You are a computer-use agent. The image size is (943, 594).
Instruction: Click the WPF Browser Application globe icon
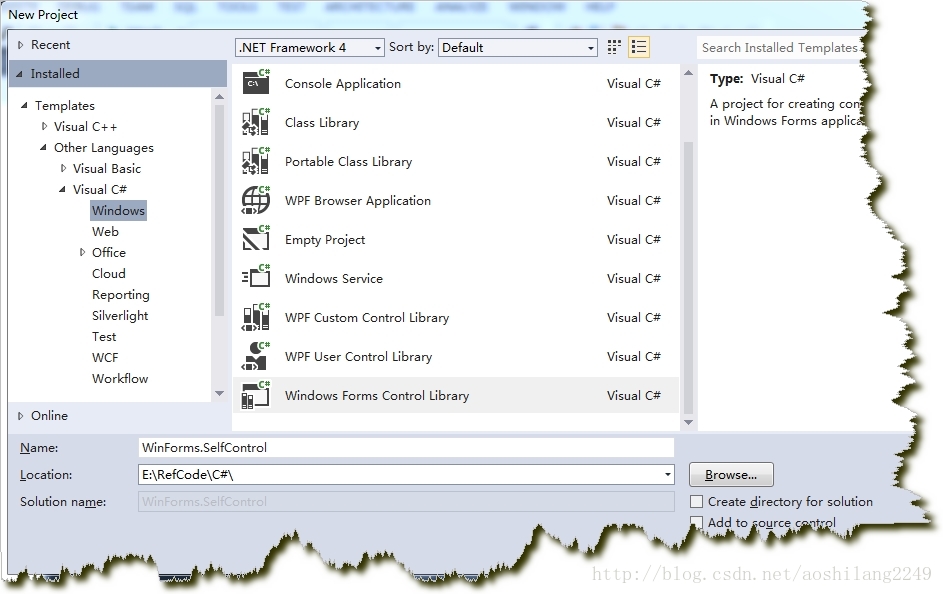tap(256, 200)
